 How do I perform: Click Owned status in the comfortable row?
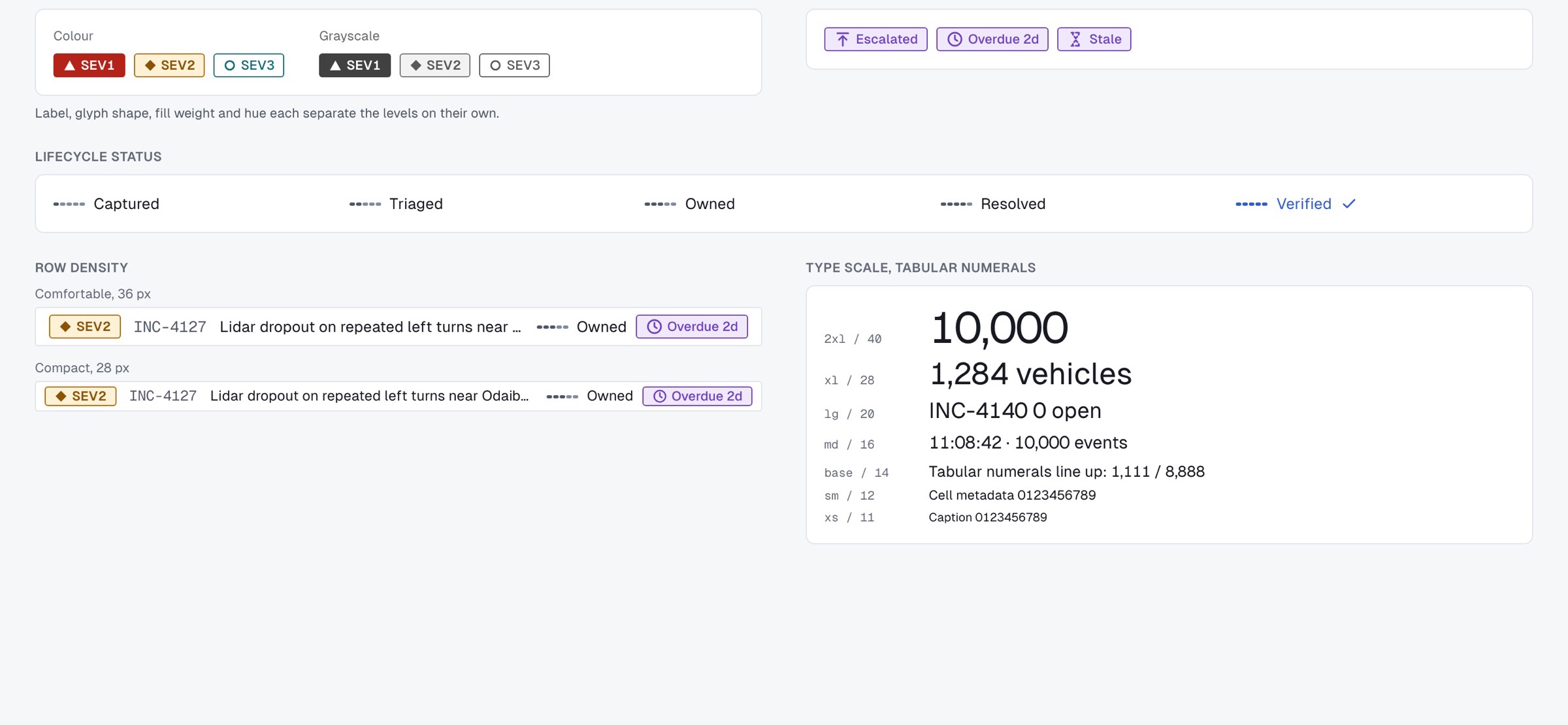coord(581,327)
